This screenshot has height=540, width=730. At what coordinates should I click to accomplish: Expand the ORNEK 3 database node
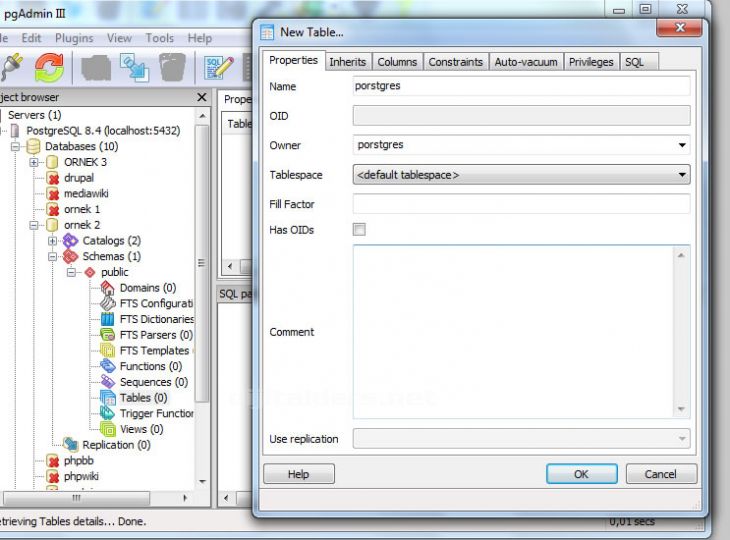34,162
